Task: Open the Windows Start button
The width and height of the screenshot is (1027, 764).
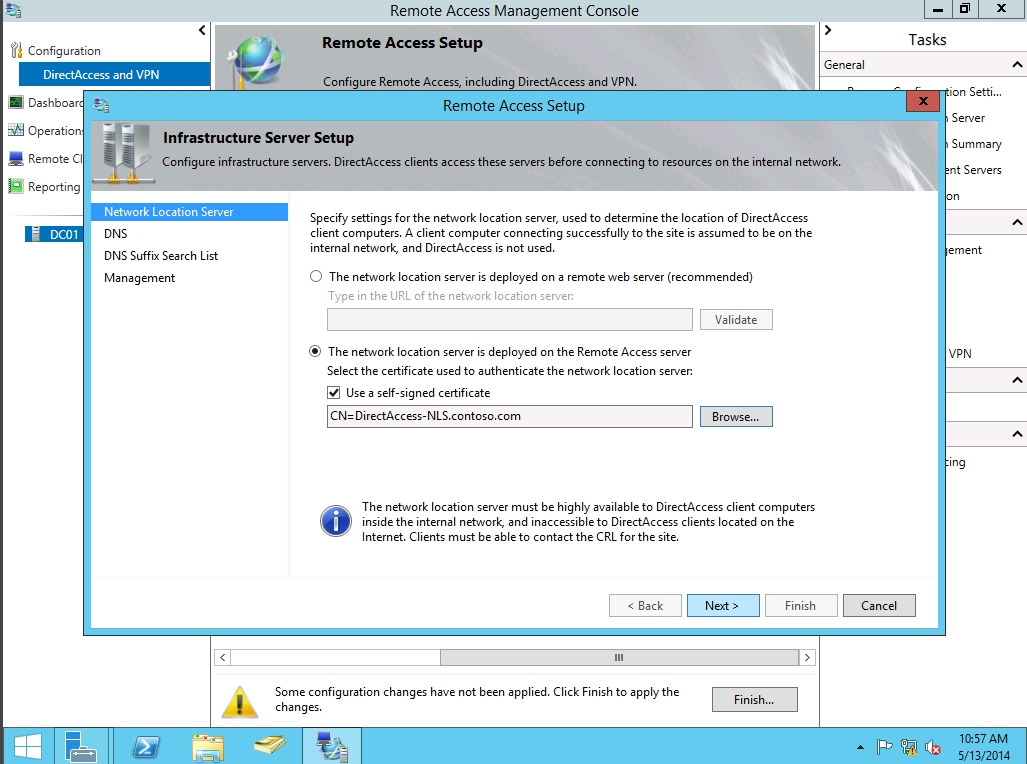Action: [x=28, y=746]
